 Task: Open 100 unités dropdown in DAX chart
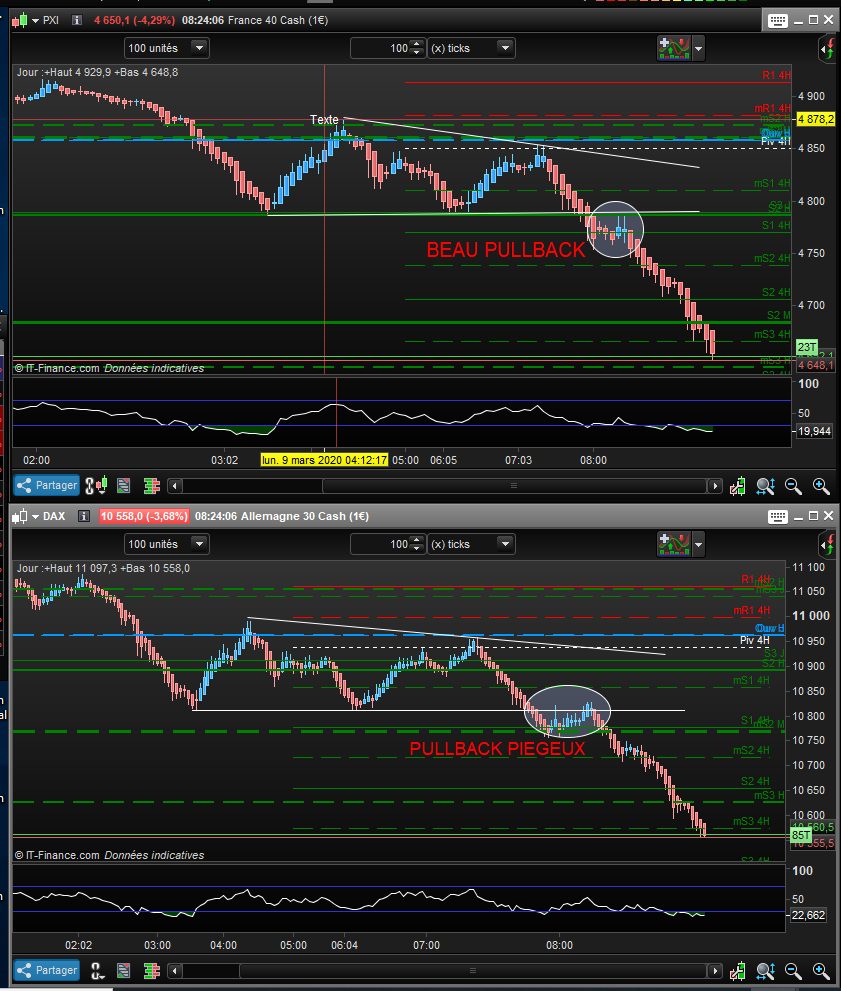tap(167, 544)
